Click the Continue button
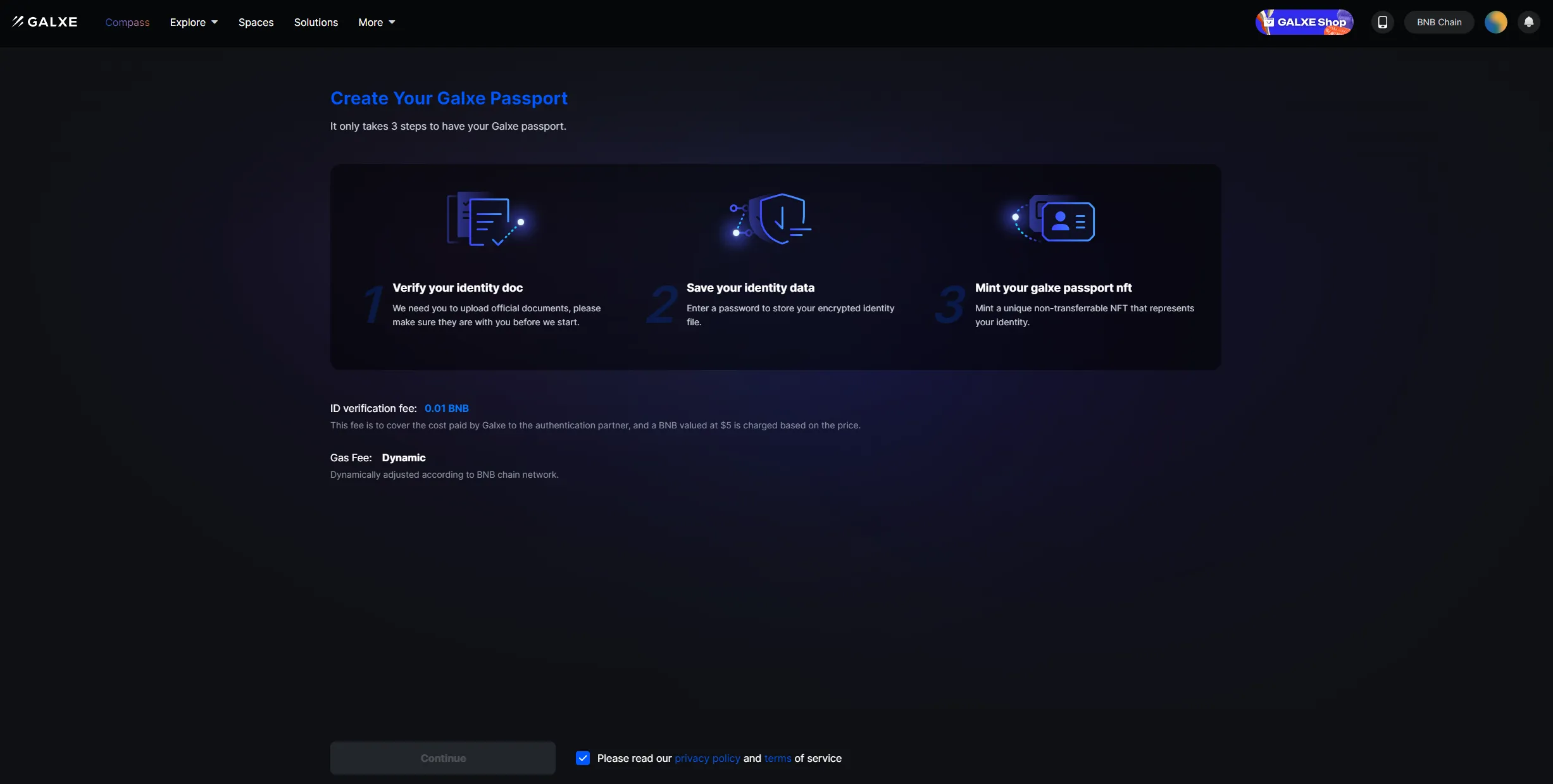This screenshot has width=1553, height=784. point(443,758)
